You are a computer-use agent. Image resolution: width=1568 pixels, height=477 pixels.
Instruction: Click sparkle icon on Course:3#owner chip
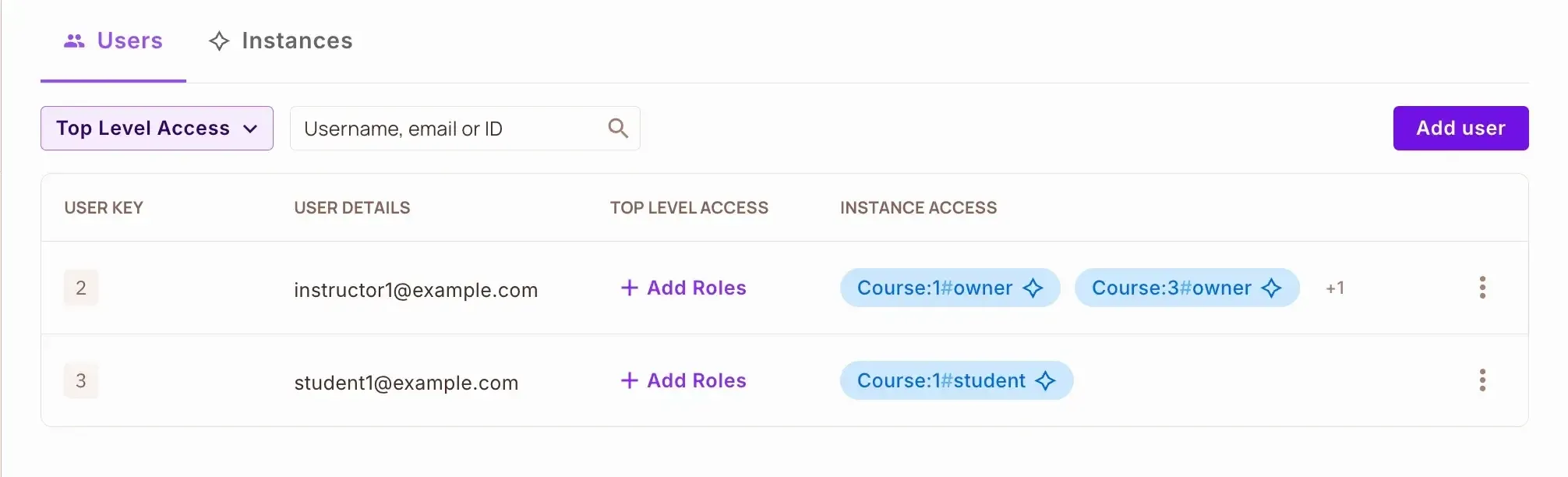1272,288
